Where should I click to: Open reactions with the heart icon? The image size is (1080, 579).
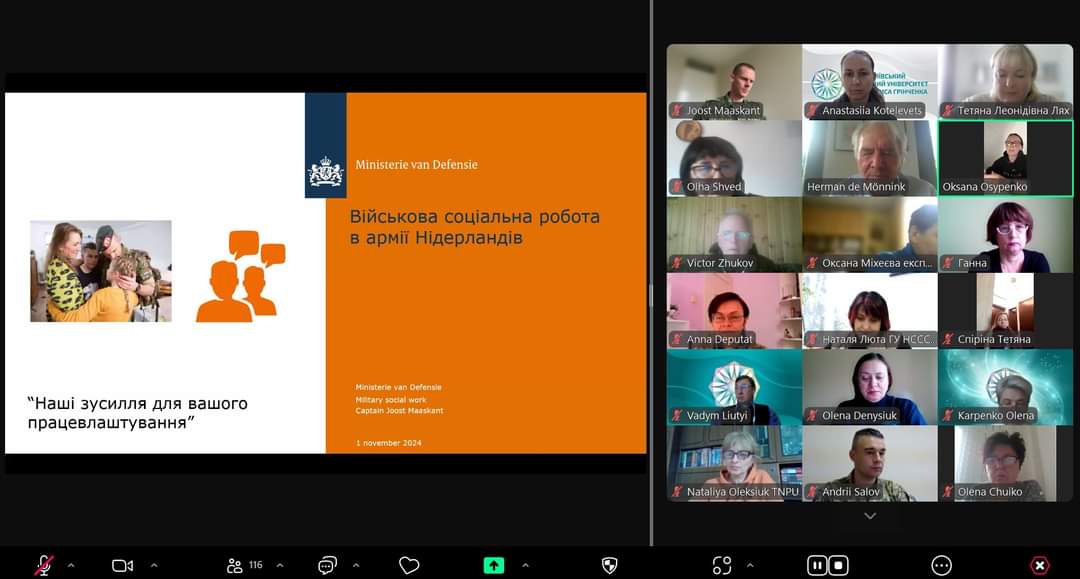click(409, 565)
